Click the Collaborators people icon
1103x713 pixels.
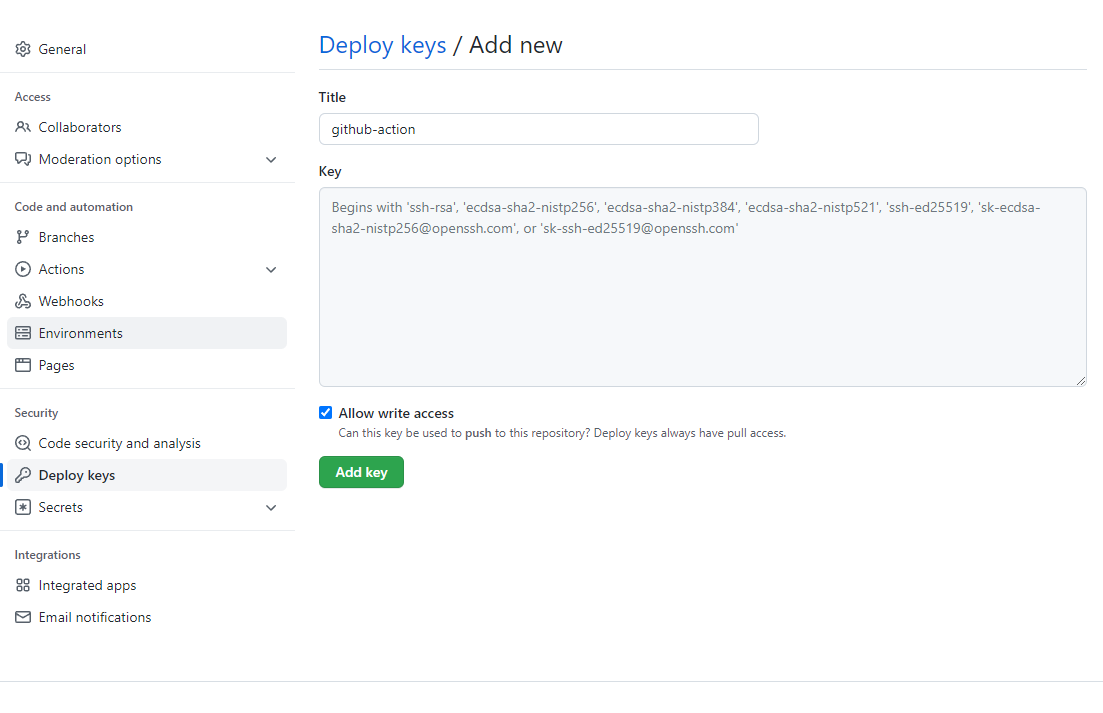[23, 127]
